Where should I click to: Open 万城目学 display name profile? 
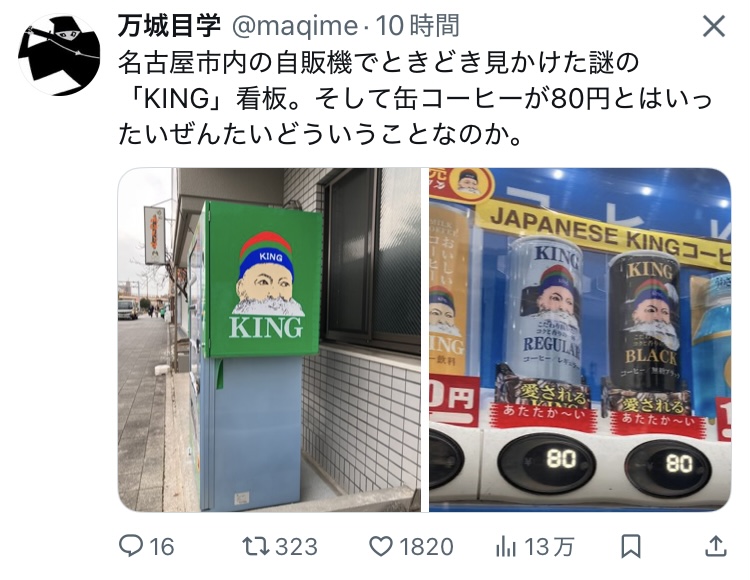tap(169, 25)
